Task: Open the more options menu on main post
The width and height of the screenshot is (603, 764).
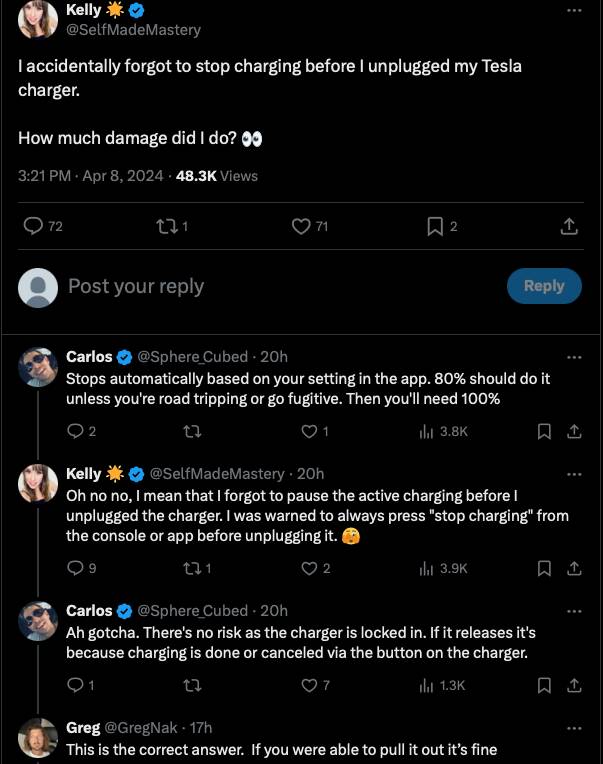Action: [x=573, y=11]
